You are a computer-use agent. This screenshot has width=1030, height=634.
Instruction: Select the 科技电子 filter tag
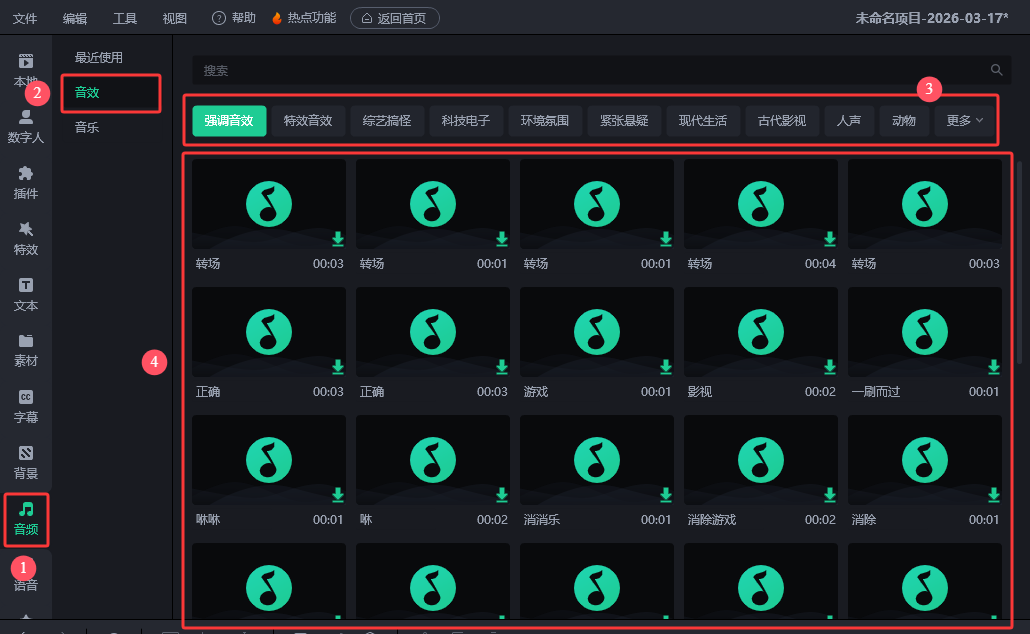(x=466, y=121)
